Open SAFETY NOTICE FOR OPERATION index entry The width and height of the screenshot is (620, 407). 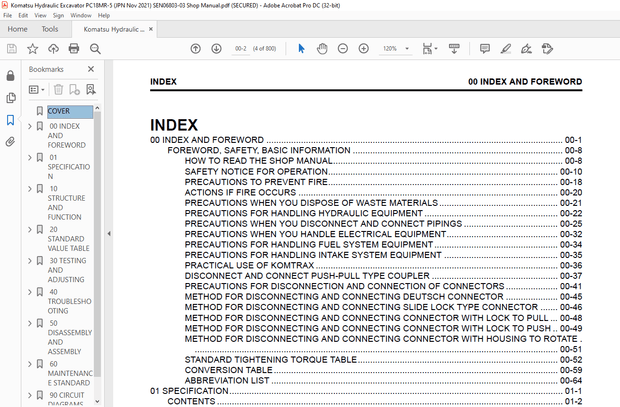pos(256,172)
